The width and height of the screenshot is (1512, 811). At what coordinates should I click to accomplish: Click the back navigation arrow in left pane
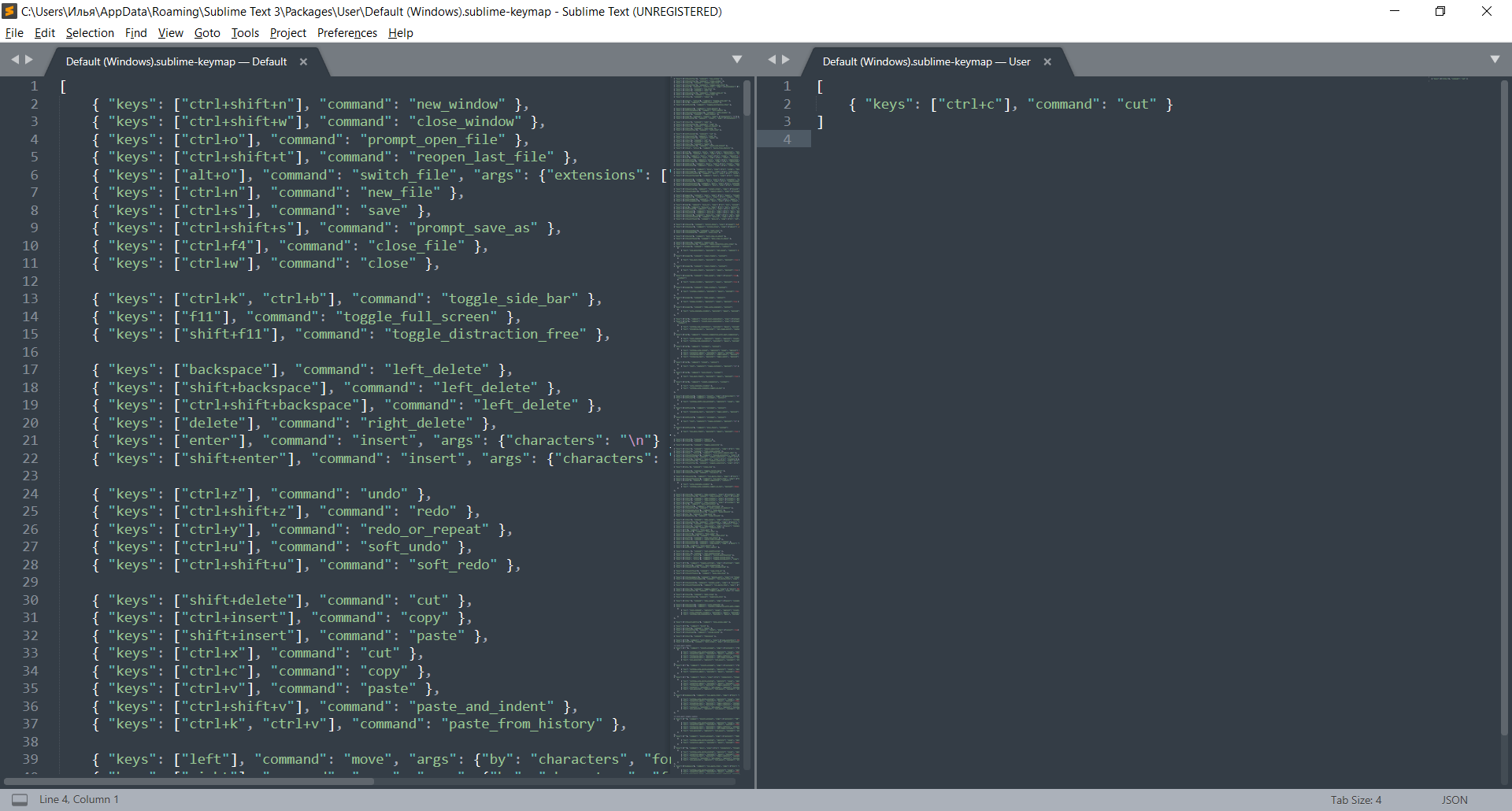(15, 58)
